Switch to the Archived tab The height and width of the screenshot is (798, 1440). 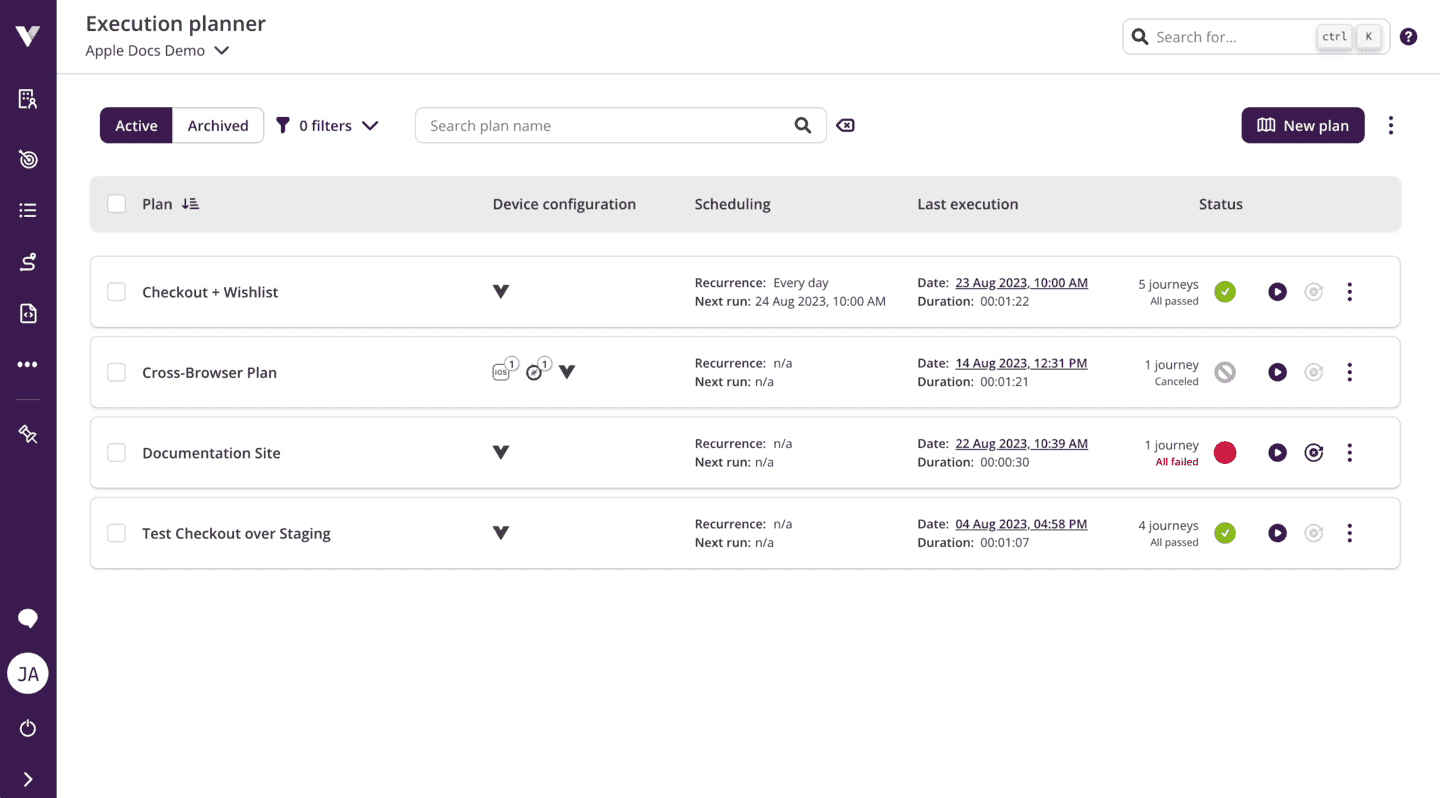[217, 125]
